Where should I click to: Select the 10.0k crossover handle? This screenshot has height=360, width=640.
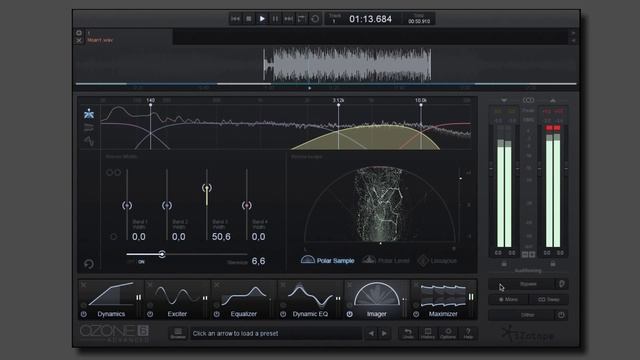[421, 105]
